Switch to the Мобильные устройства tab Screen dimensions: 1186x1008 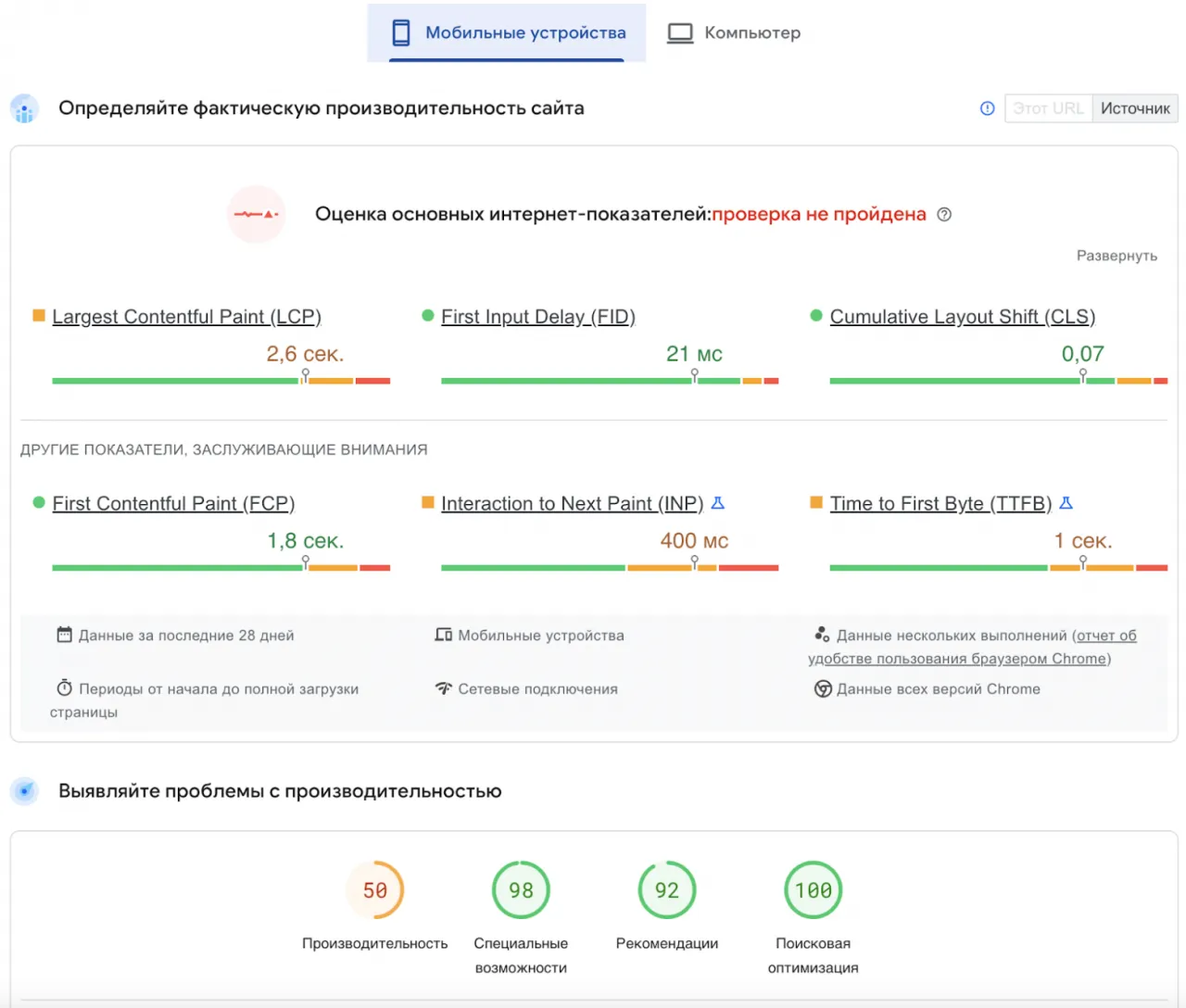pyautogui.click(x=507, y=32)
